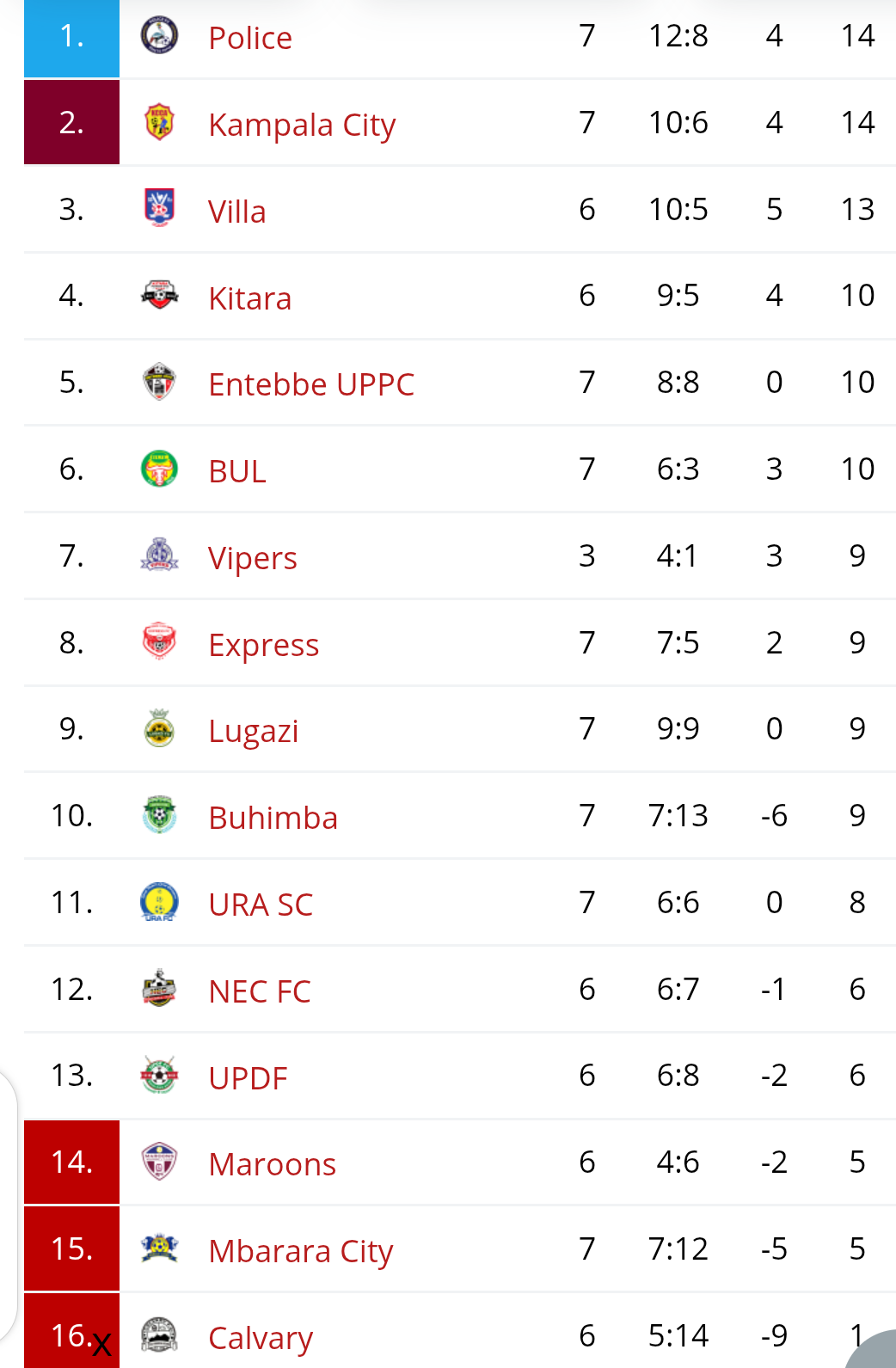
Task: Click the URA SC club badge
Action: tap(158, 902)
